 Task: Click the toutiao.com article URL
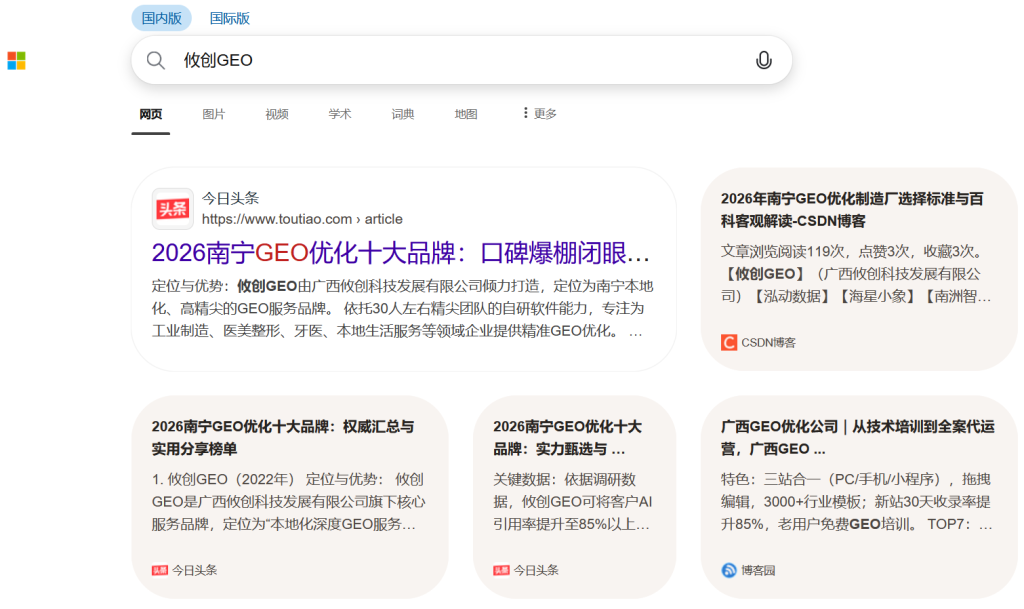(x=302, y=219)
